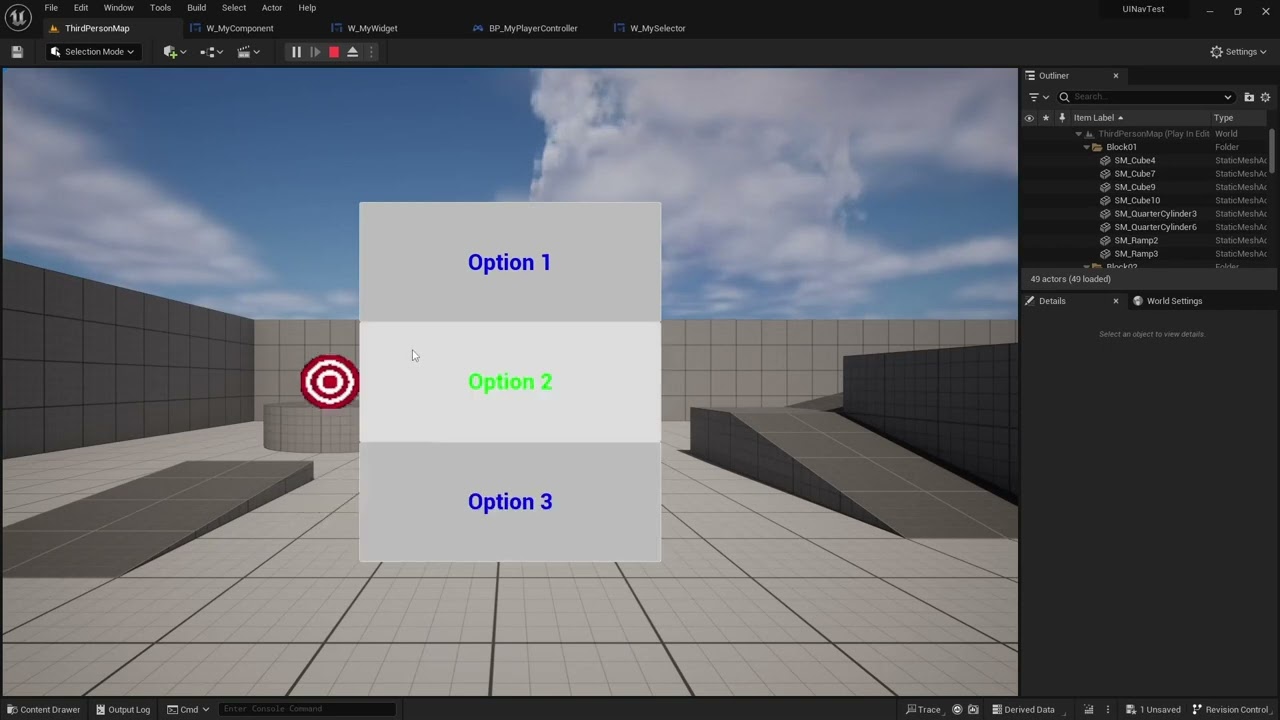The width and height of the screenshot is (1280, 720).
Task: Click the star favorites column header
Action: (x=1046, y=118)
